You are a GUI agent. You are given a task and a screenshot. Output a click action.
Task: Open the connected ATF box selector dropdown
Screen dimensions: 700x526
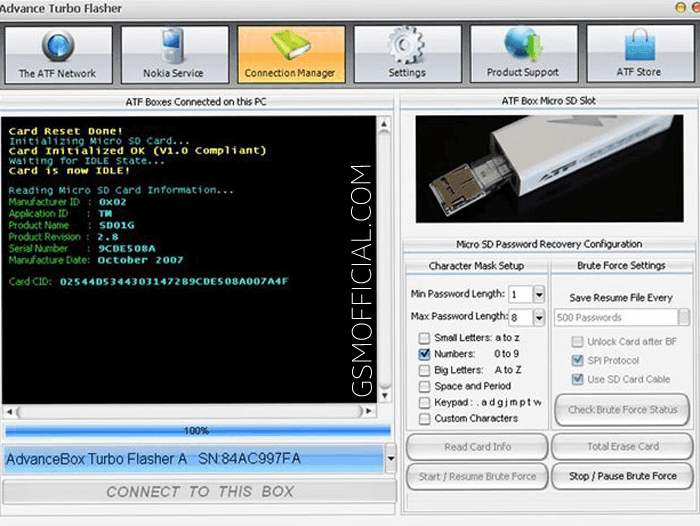pos(390,459)
